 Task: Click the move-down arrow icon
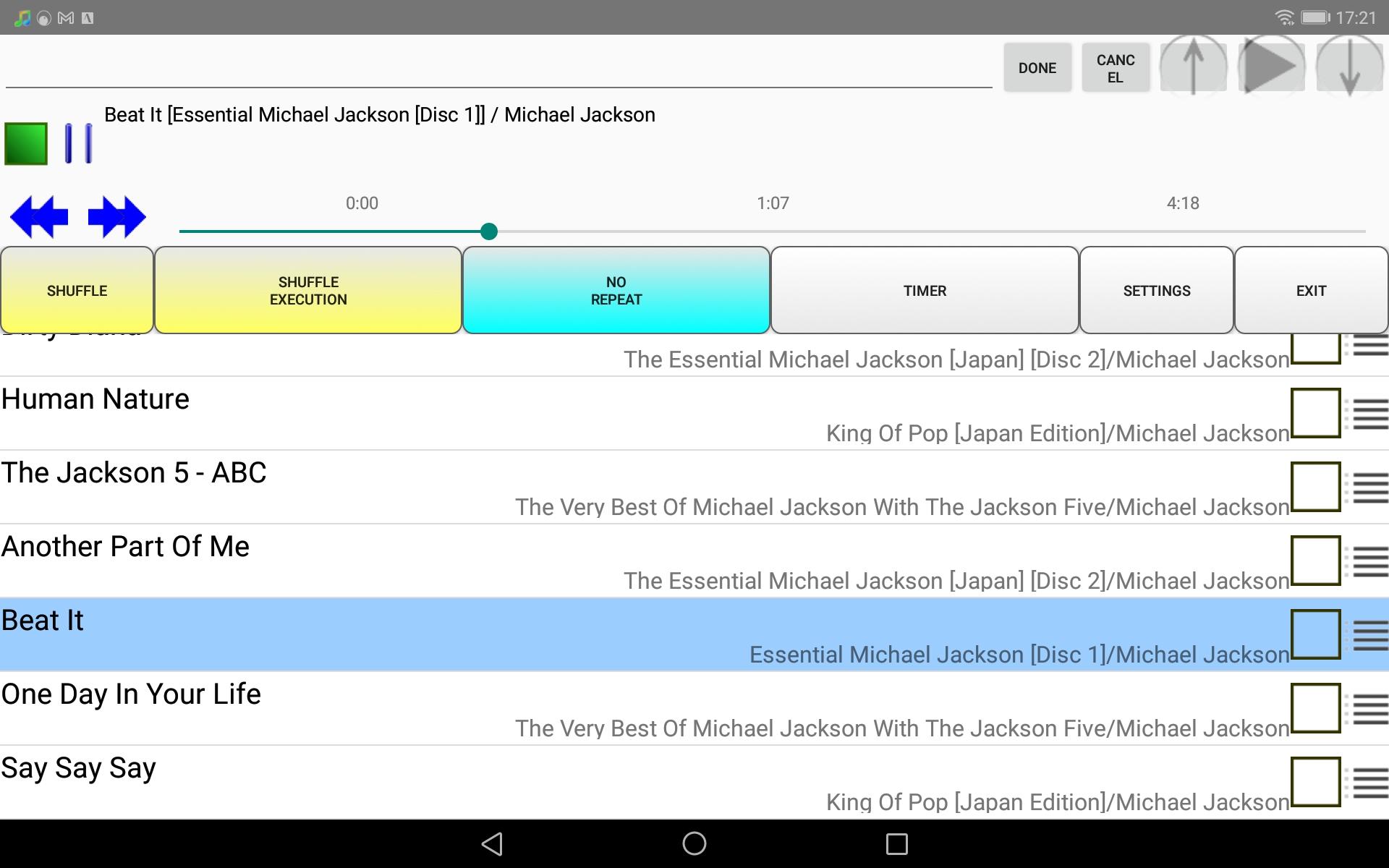(x=1349, y=67)
